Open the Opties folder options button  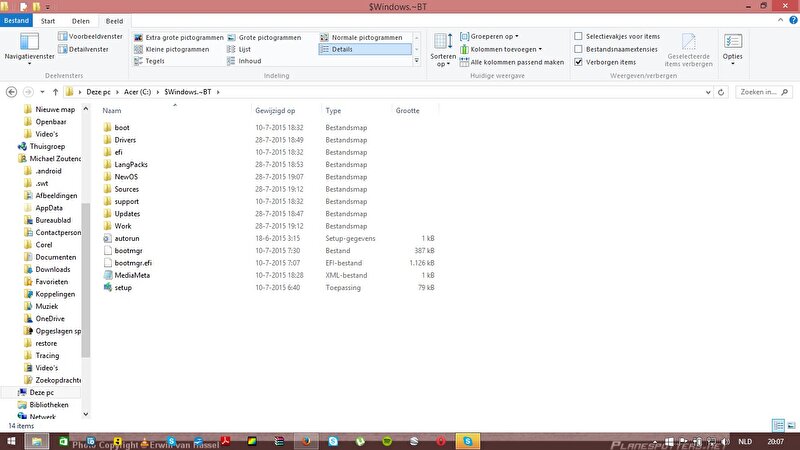pos(733,47)
